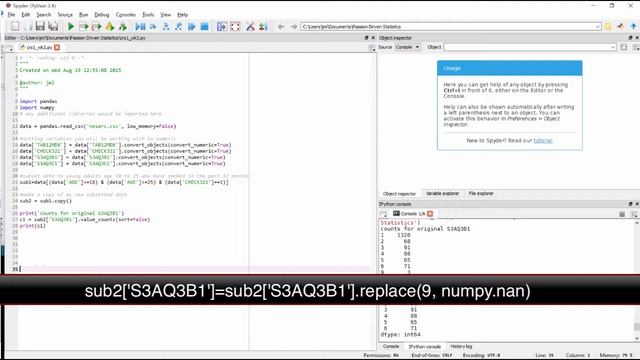The image size is (640, 360).
Task: Switch to Variable explorer tab
Action: point(442,193)
